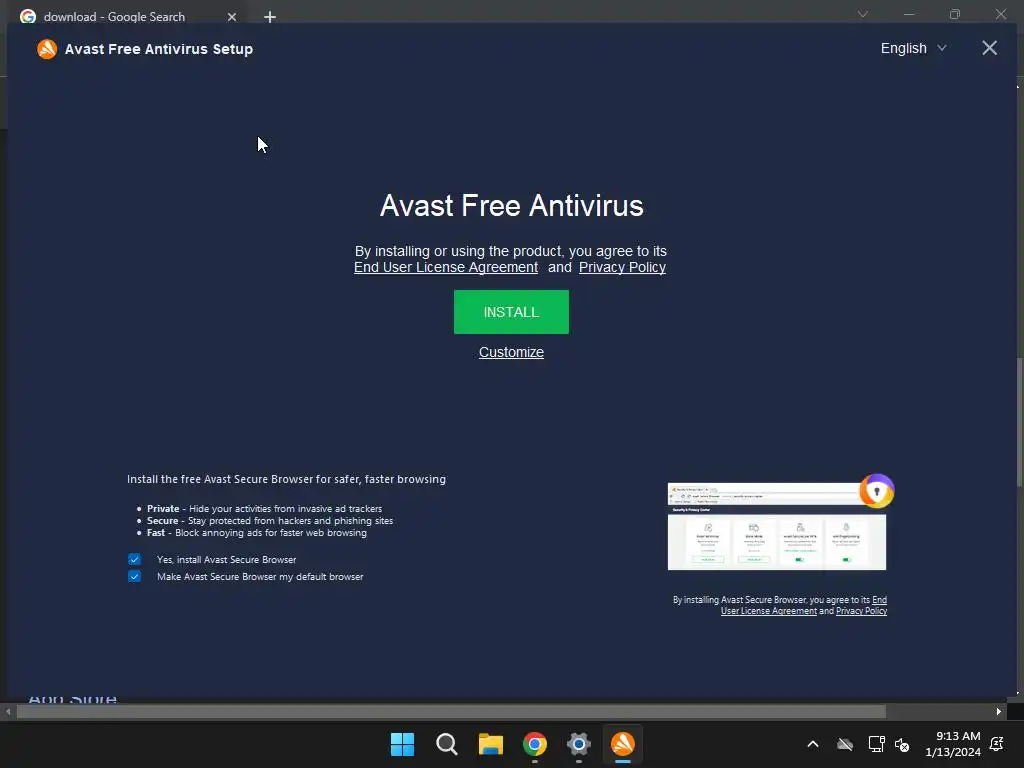Open Windows taskbar search
The image size is (1024, 768).
(447, 744)
